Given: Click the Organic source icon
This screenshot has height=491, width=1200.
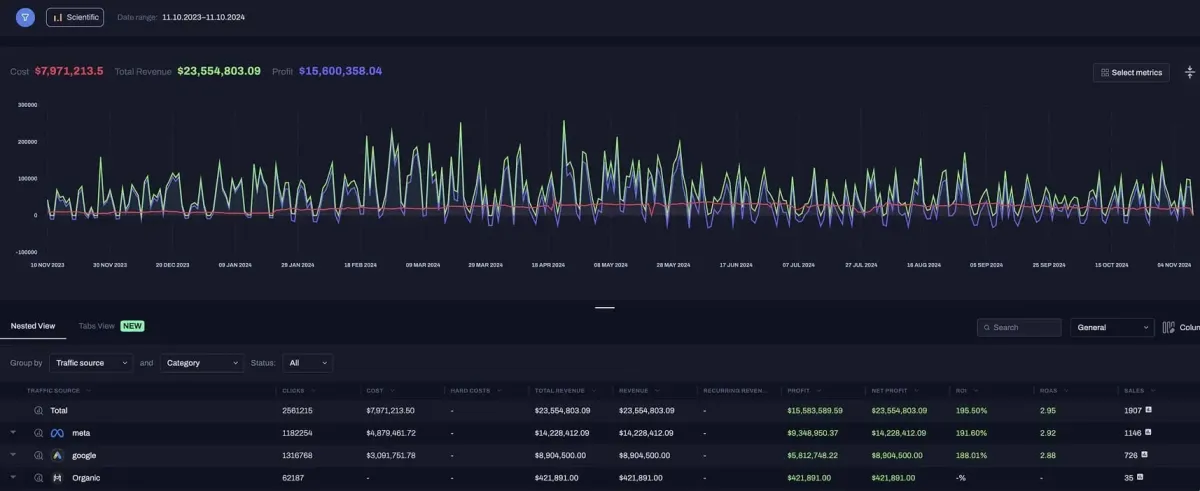Looking at the screenshot, I should coord(58,478).
